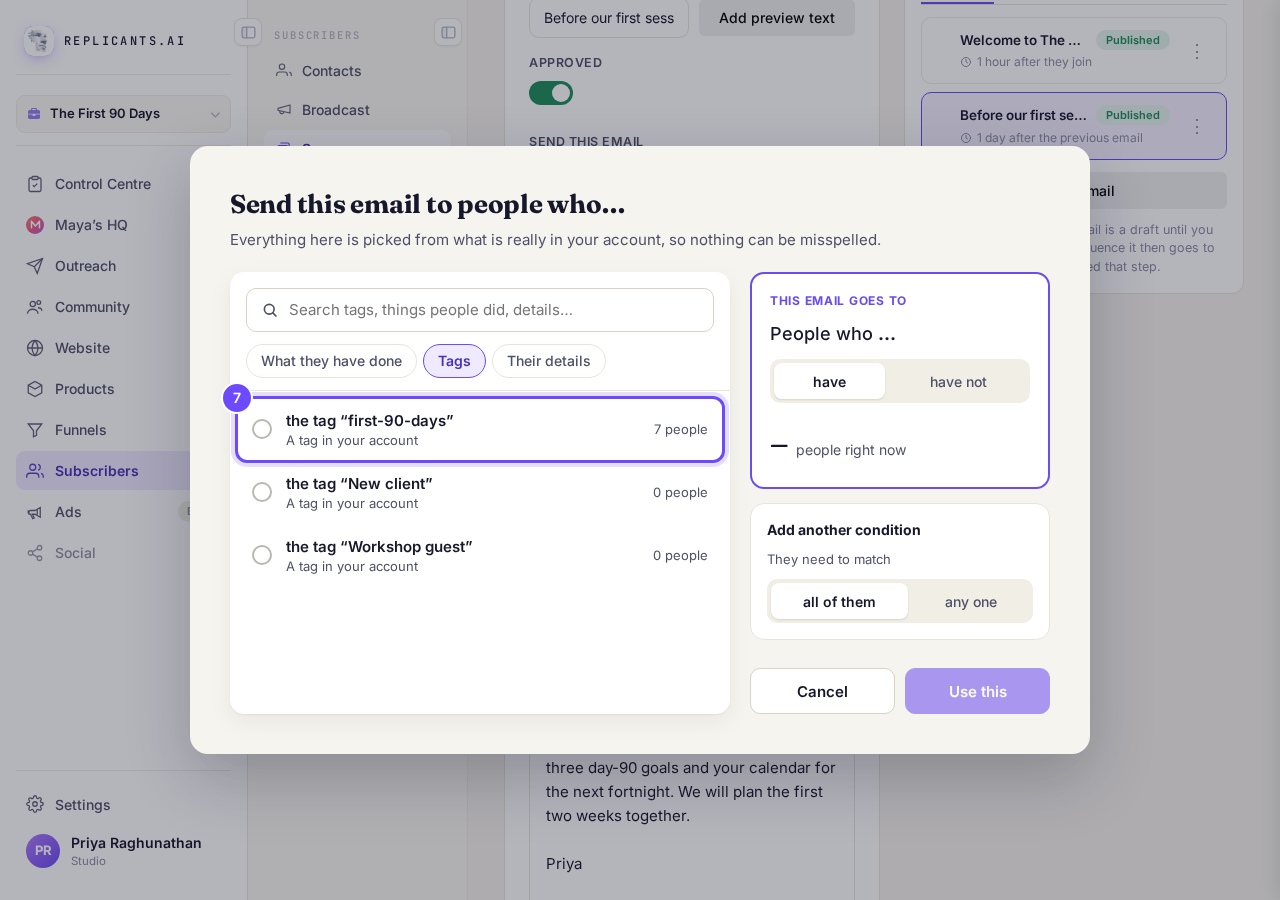The width and height of the screenshot is (1280, 900).
Task: Open the "Welcome to The..." email card
Action: pyautogui.click(x=1074, y=50)
